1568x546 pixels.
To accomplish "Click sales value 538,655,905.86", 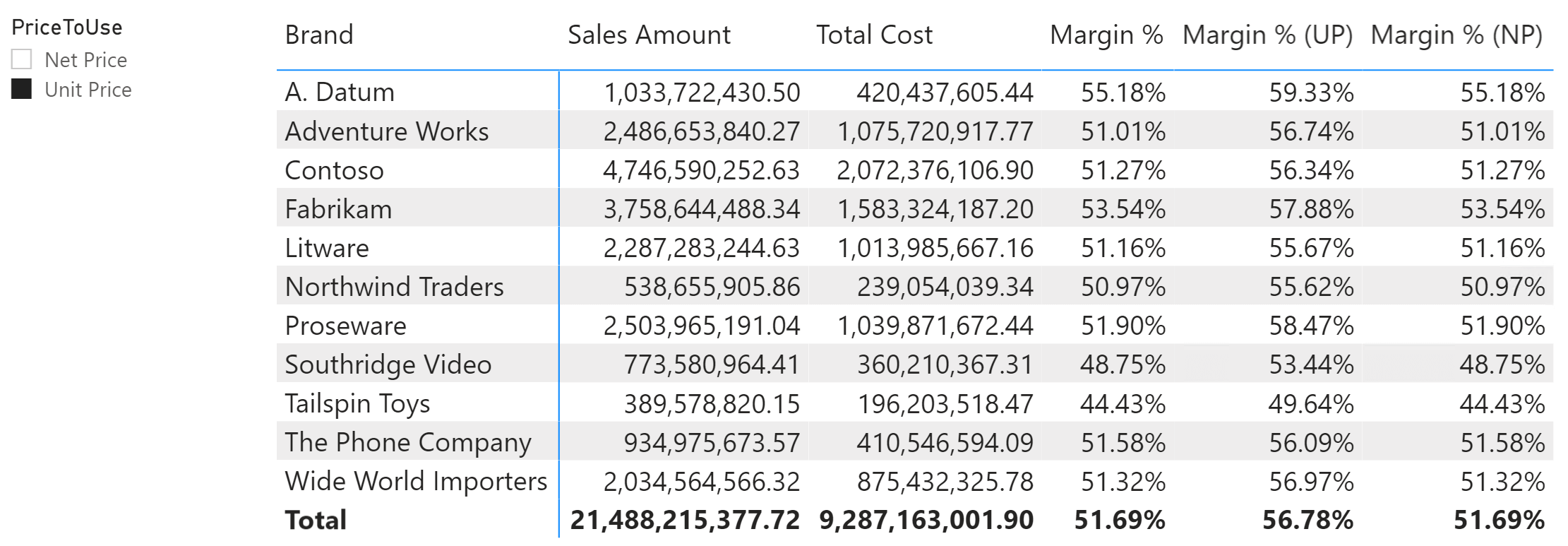I will 712,287.
